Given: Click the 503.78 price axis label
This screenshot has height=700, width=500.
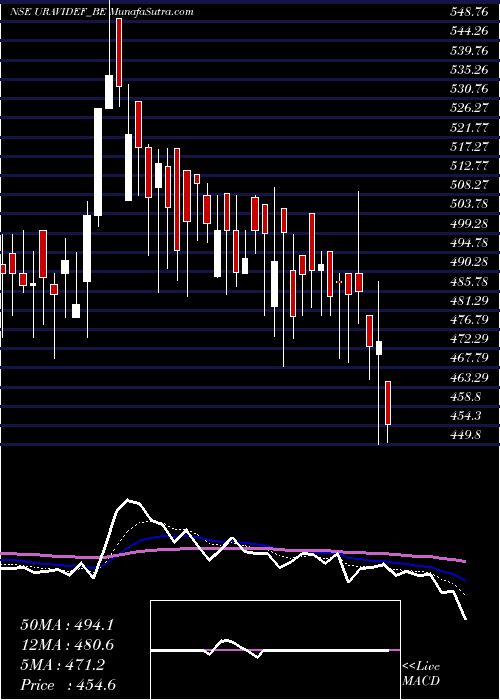Looking at the screenshot, I should click(469, 204).
